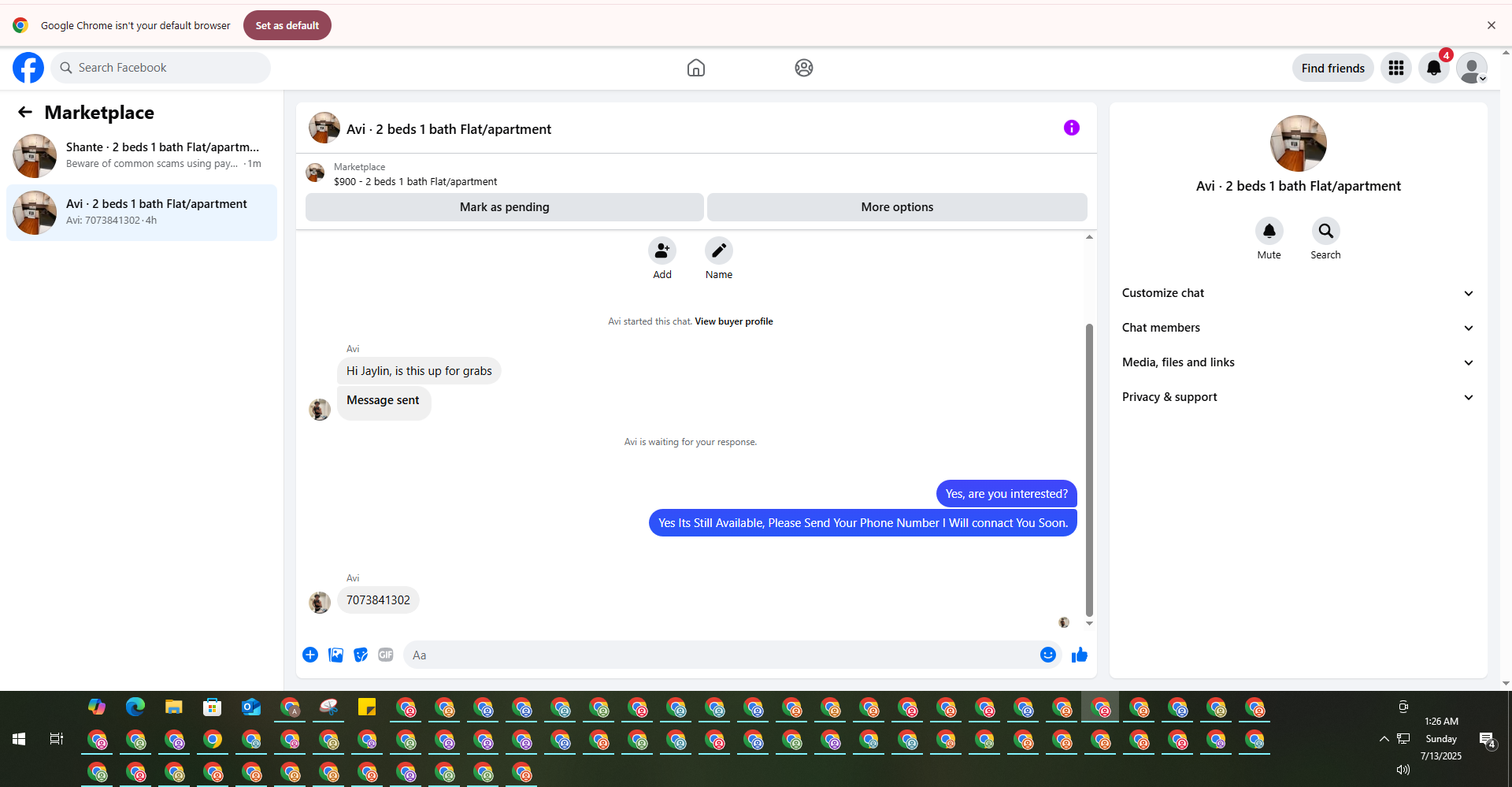The width and height of the screenshot is (1512, 787).
Task: Open more actions plus icon
Action: [x=310, y=655]
